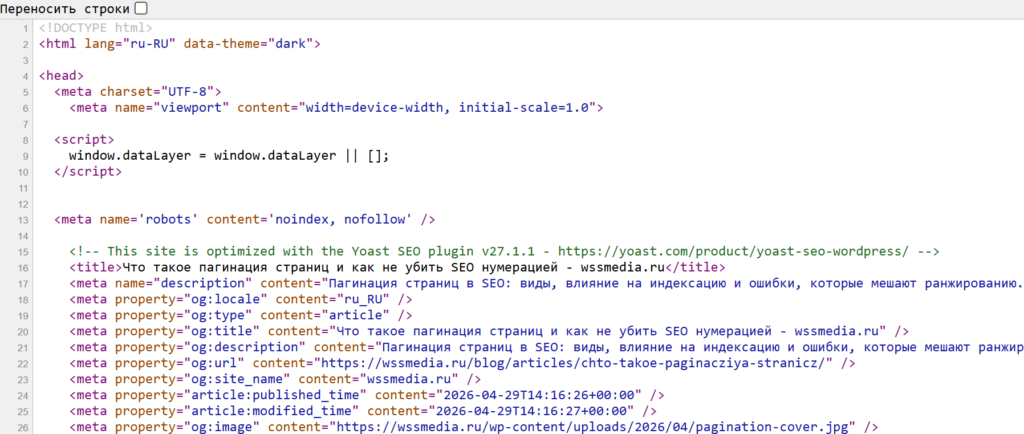Screen dimensions: 1024x434
Task: Click the DOCTYPE html declaration line
Action: [95, 28]
